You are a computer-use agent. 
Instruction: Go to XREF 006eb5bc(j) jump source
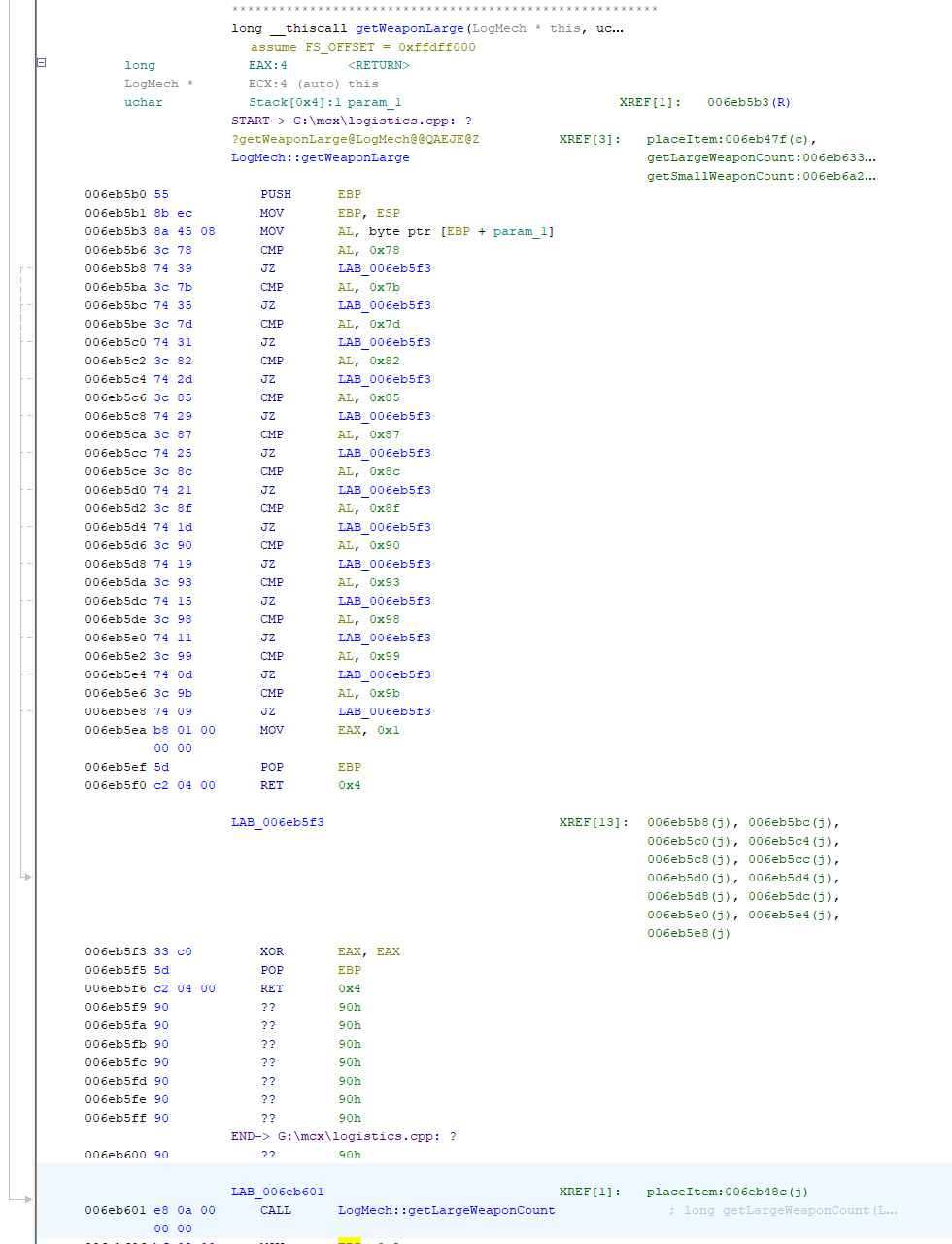pos(794,822)
